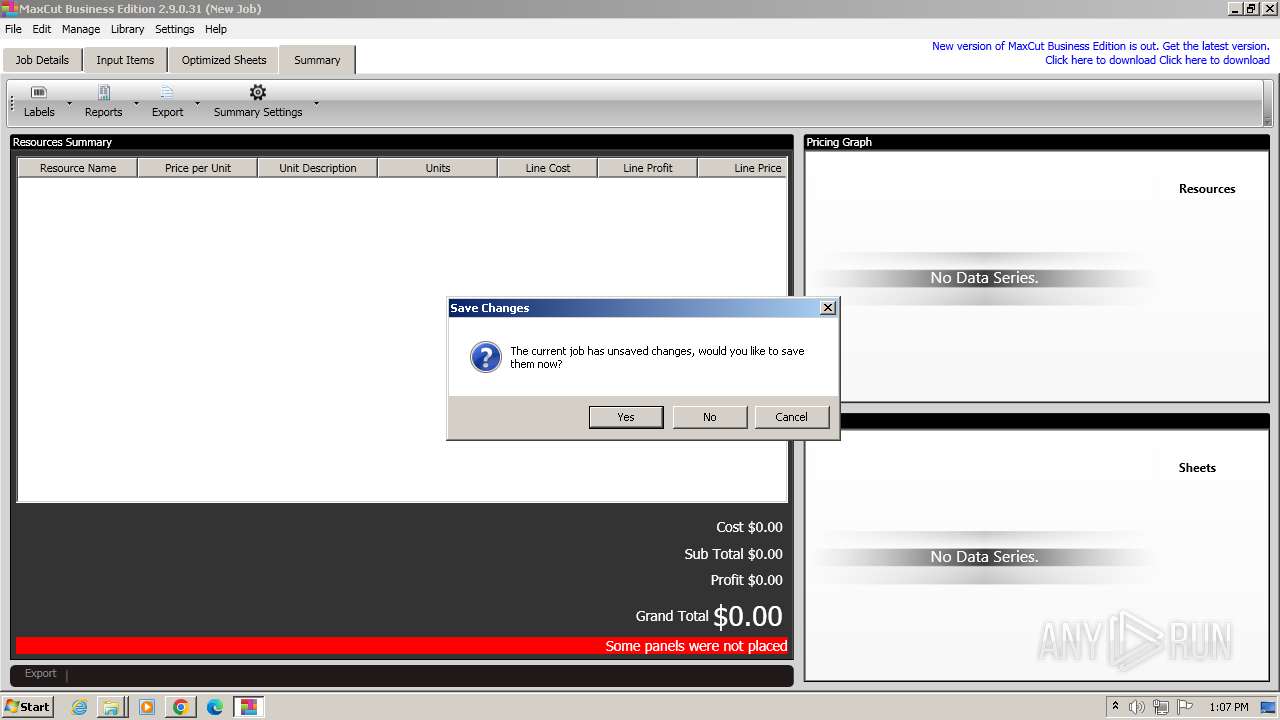Close the Save Changes dialog with X
The image size is (1280, 720).
pos(827,308)
